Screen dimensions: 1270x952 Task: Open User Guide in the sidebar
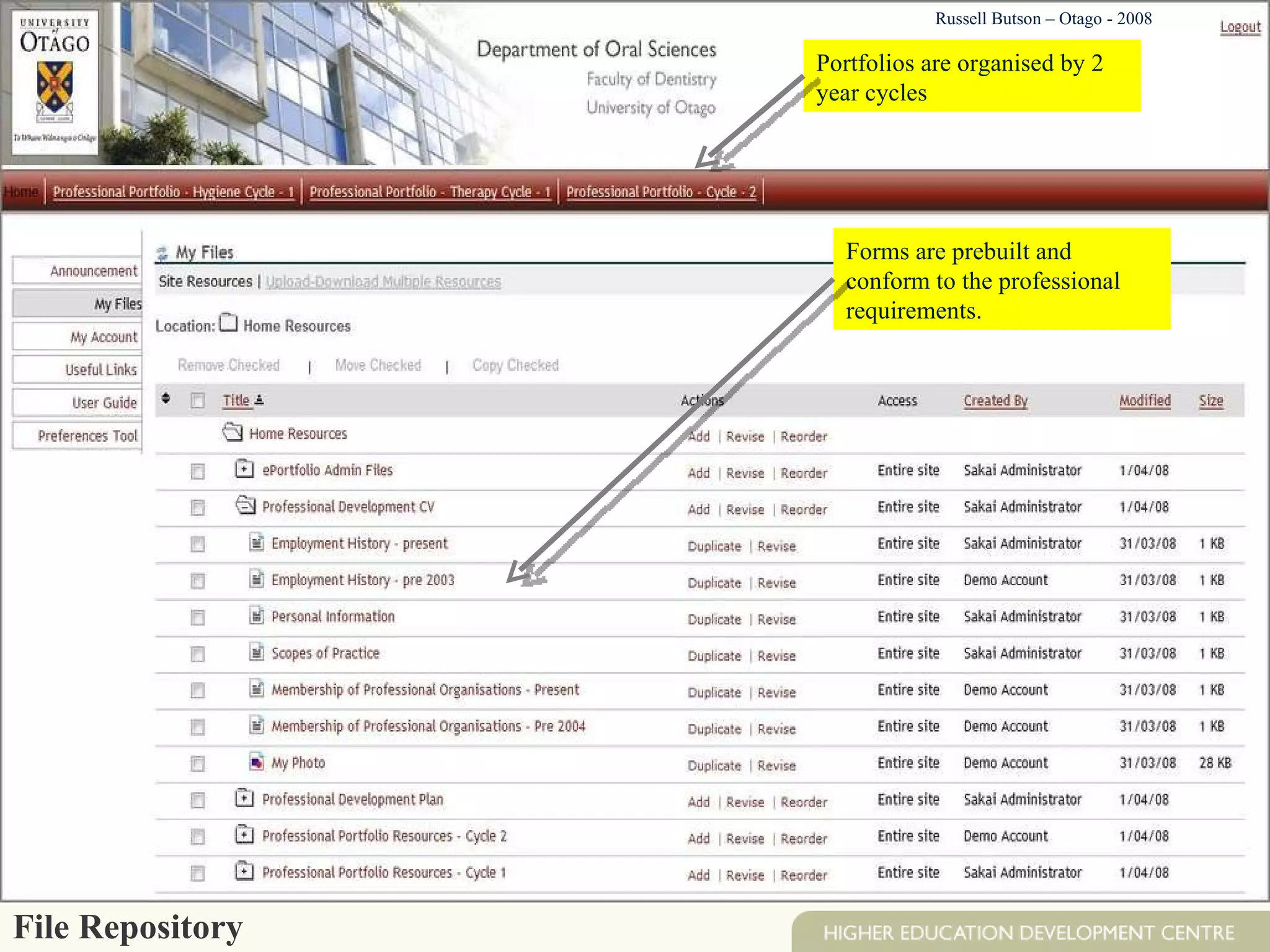[77, 402]
